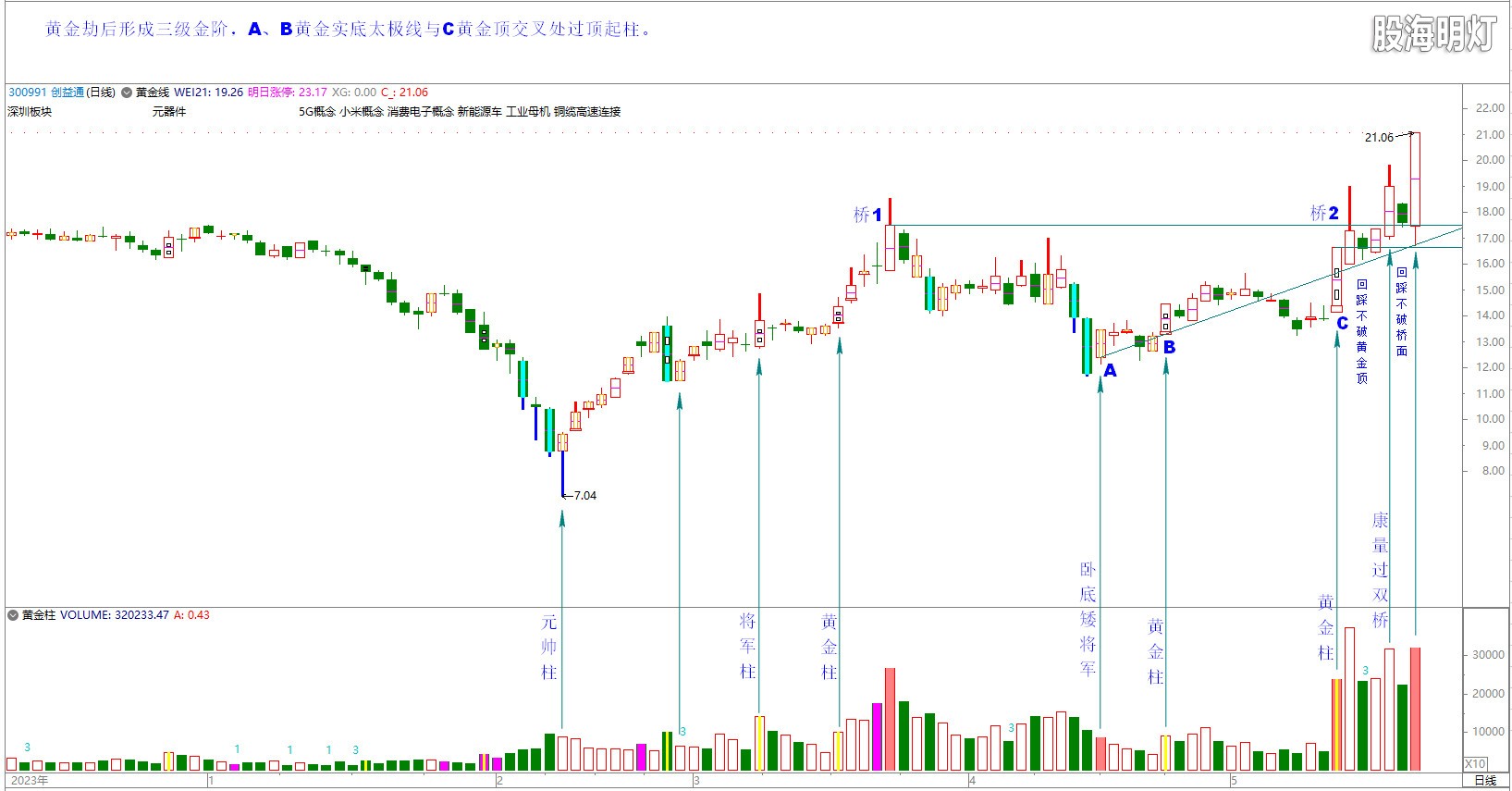Click the 21.06 high price label
The width and height of the screenshot is (1512, 791).
point(1379,138)
